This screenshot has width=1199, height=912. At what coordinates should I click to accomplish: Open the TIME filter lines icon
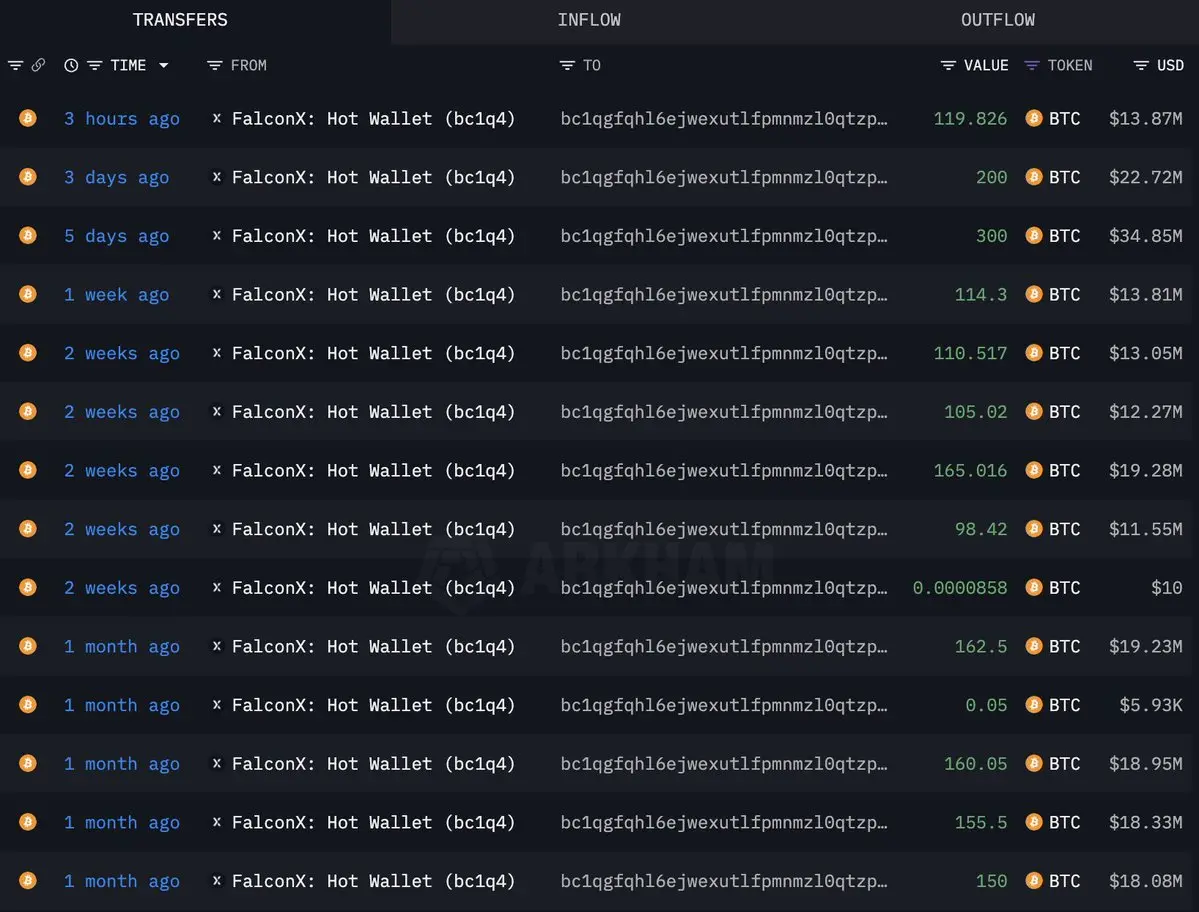[x=95, y=66]
